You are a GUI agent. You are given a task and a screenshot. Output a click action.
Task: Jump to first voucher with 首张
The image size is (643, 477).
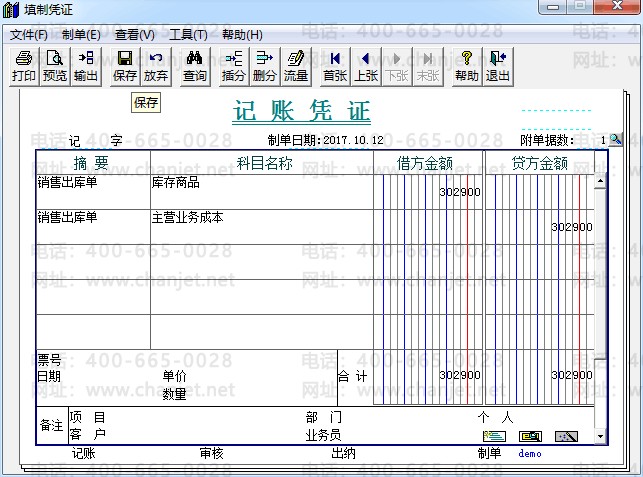click(335, 66)
